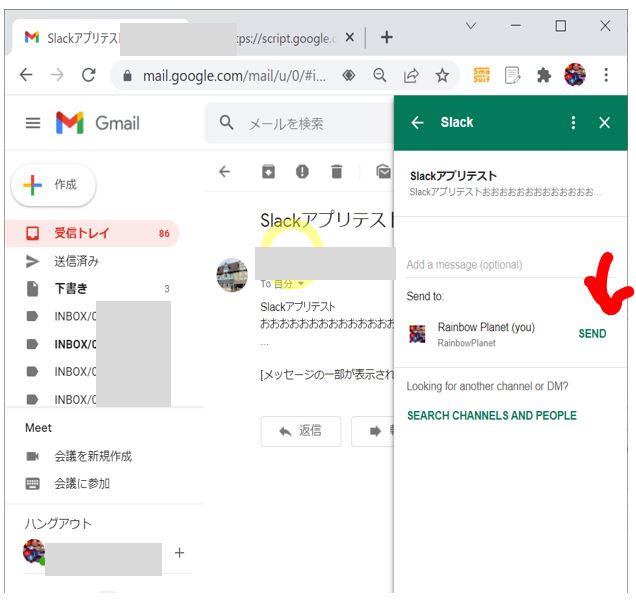636x606 pixels.
Task: Open Gmail main menu hamburger
Action: click(33, 123)
